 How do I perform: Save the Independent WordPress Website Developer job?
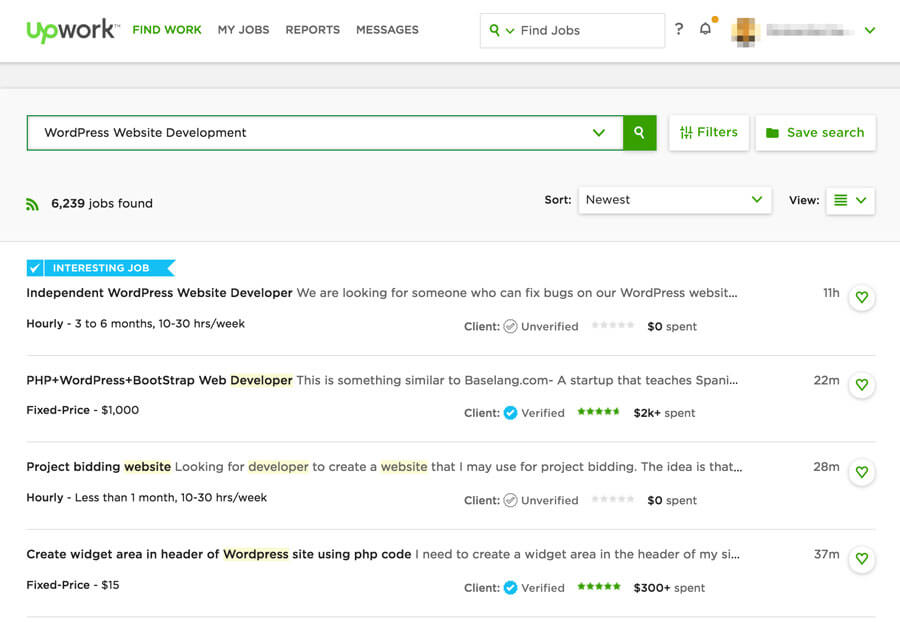coord(861,297)
